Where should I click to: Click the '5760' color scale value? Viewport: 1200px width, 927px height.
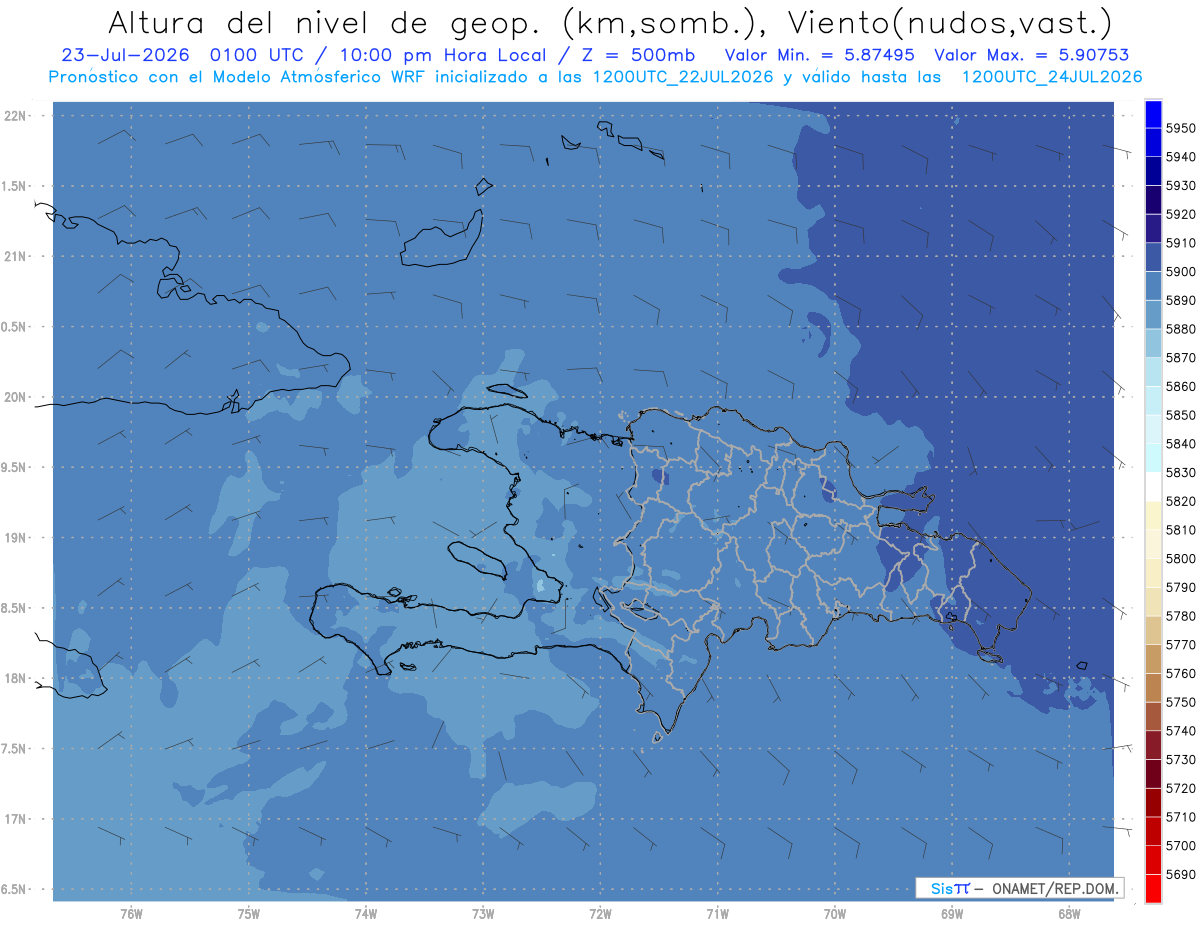(x=1181, y=673)
